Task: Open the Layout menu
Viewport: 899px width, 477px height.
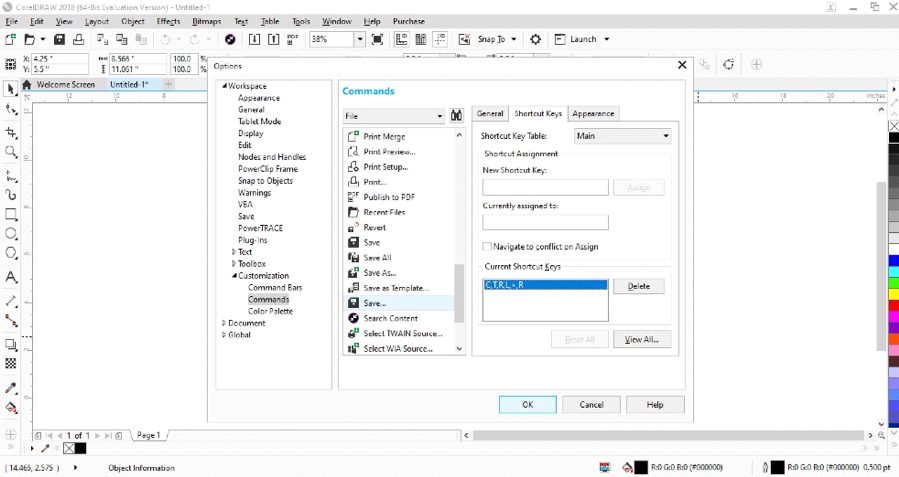Action: point(96,21)
